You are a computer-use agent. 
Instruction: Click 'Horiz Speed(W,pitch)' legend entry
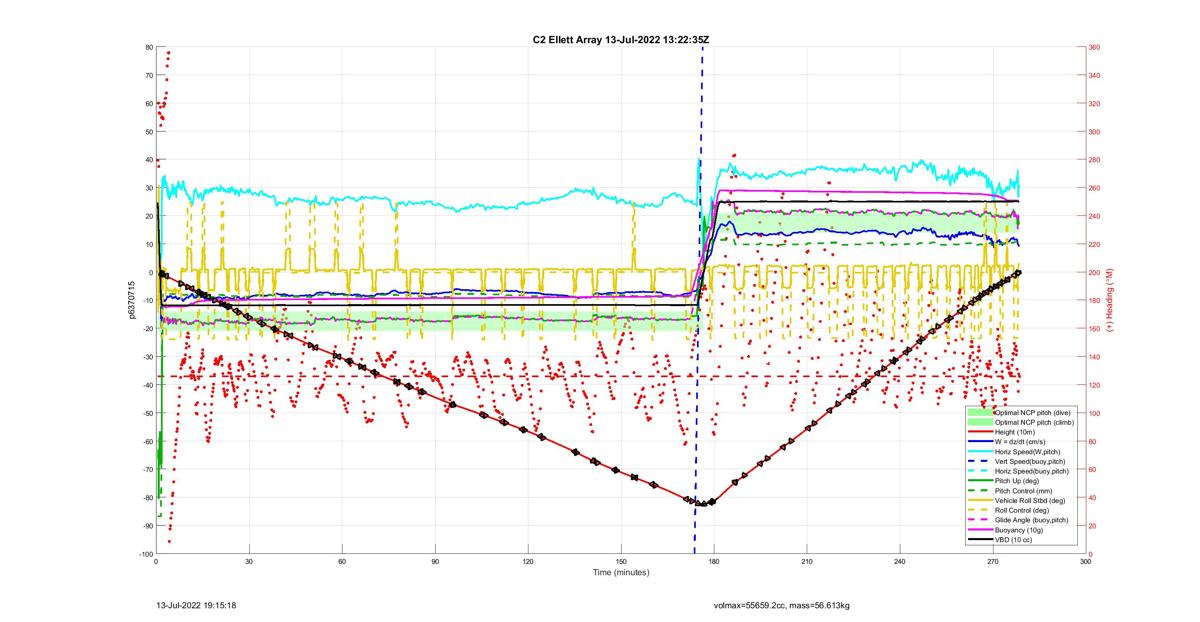coord(1030,451)
